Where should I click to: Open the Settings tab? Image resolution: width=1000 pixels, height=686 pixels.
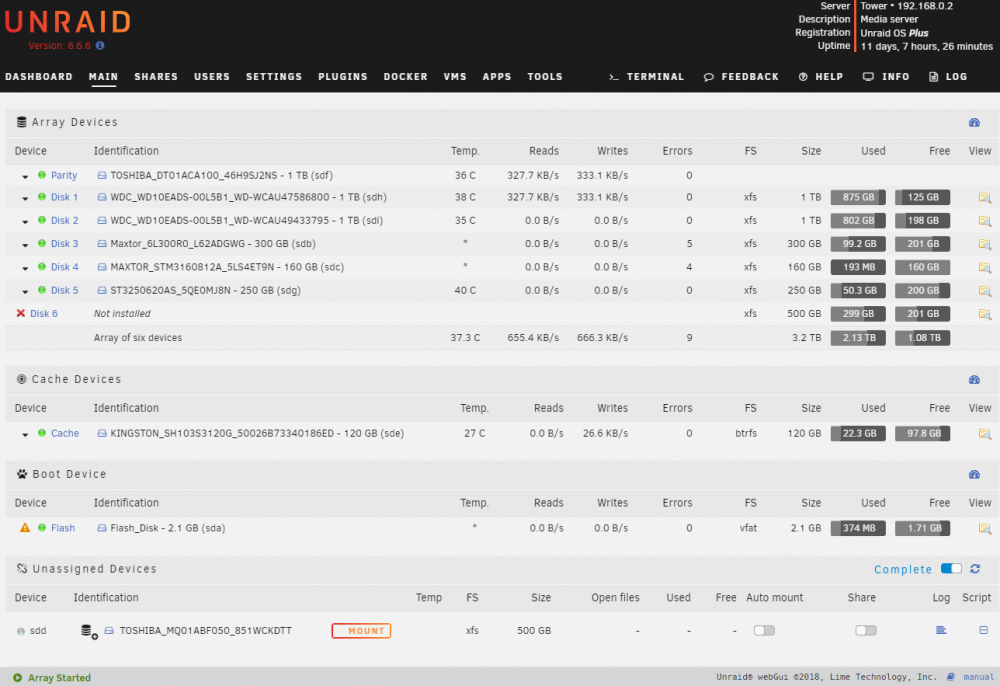pos(274,77)
